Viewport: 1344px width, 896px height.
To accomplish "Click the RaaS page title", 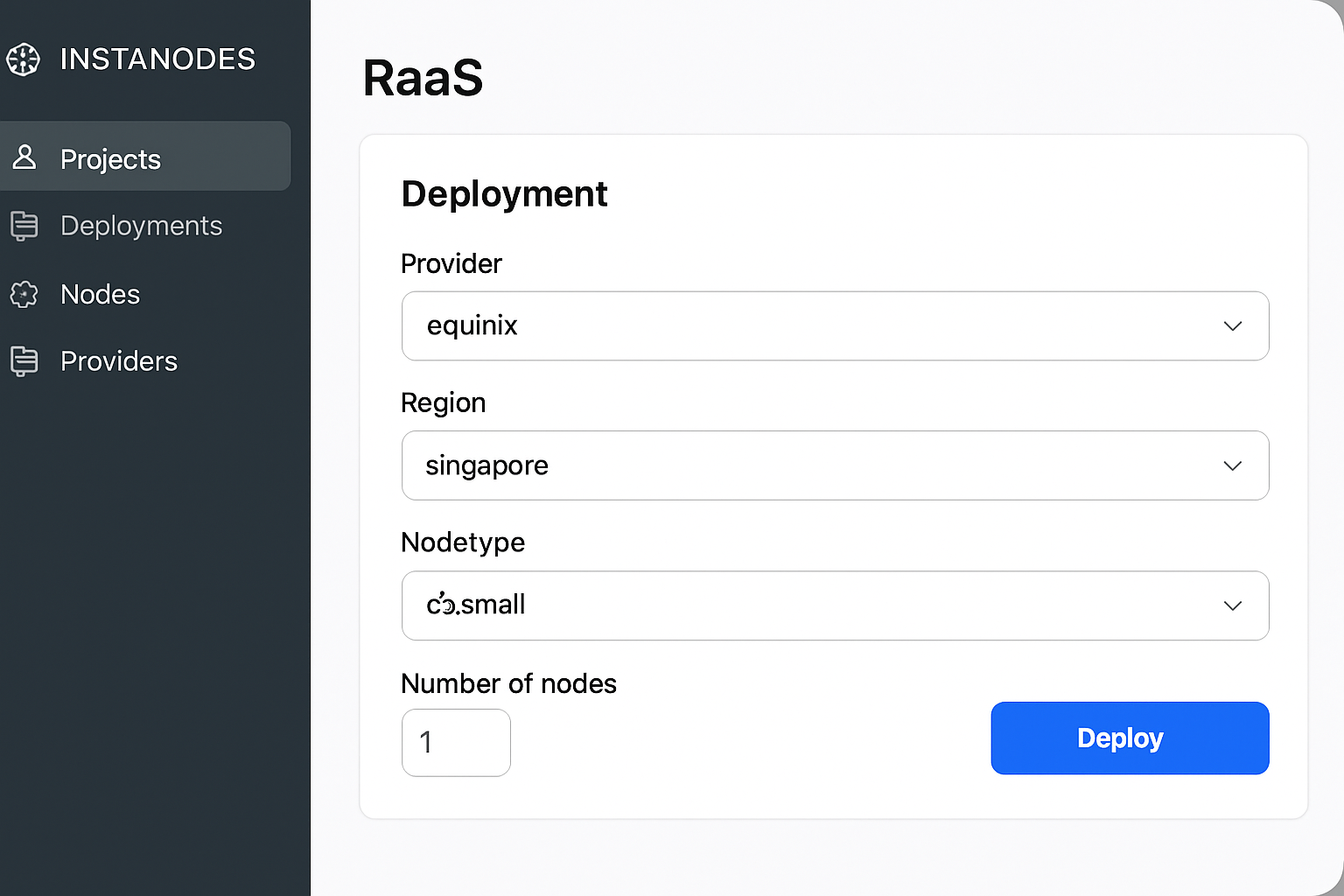I will (423, 77).
